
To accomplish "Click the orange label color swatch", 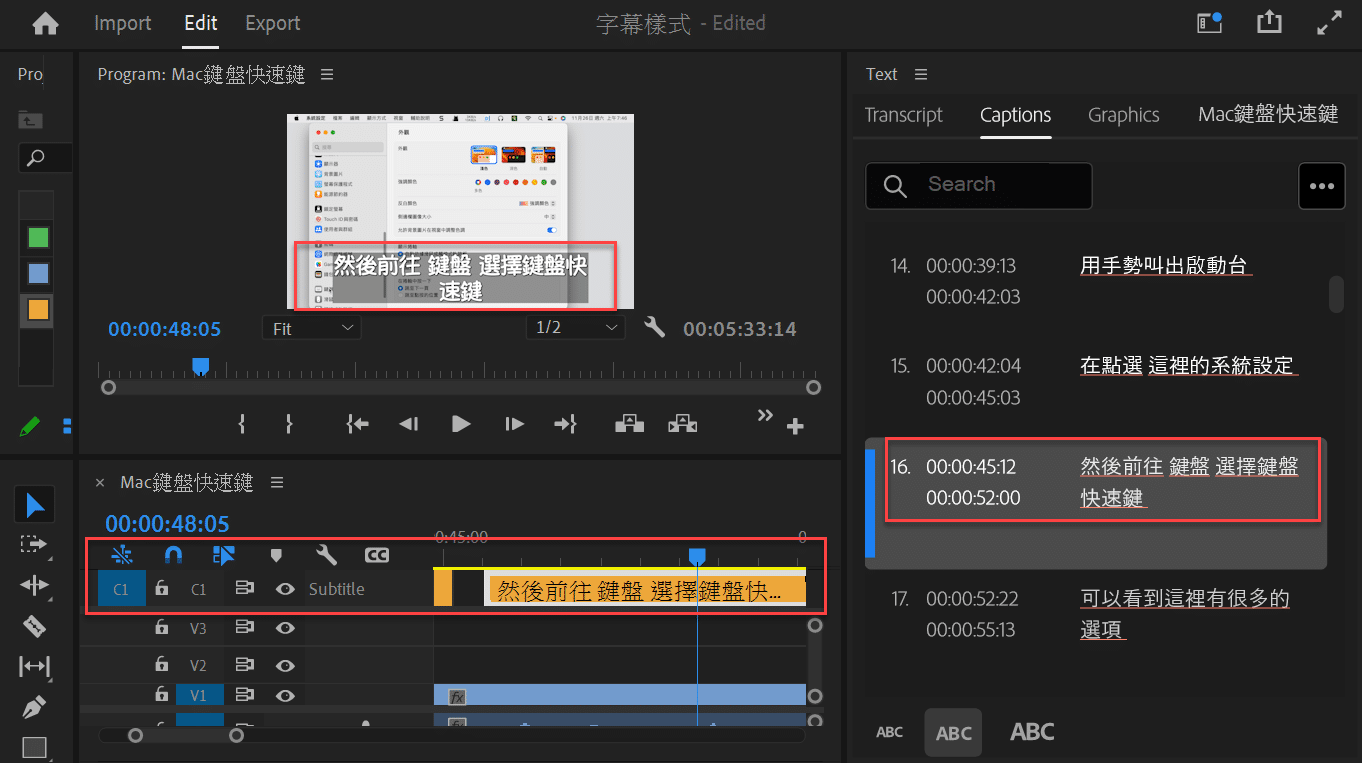I will 38,310.
